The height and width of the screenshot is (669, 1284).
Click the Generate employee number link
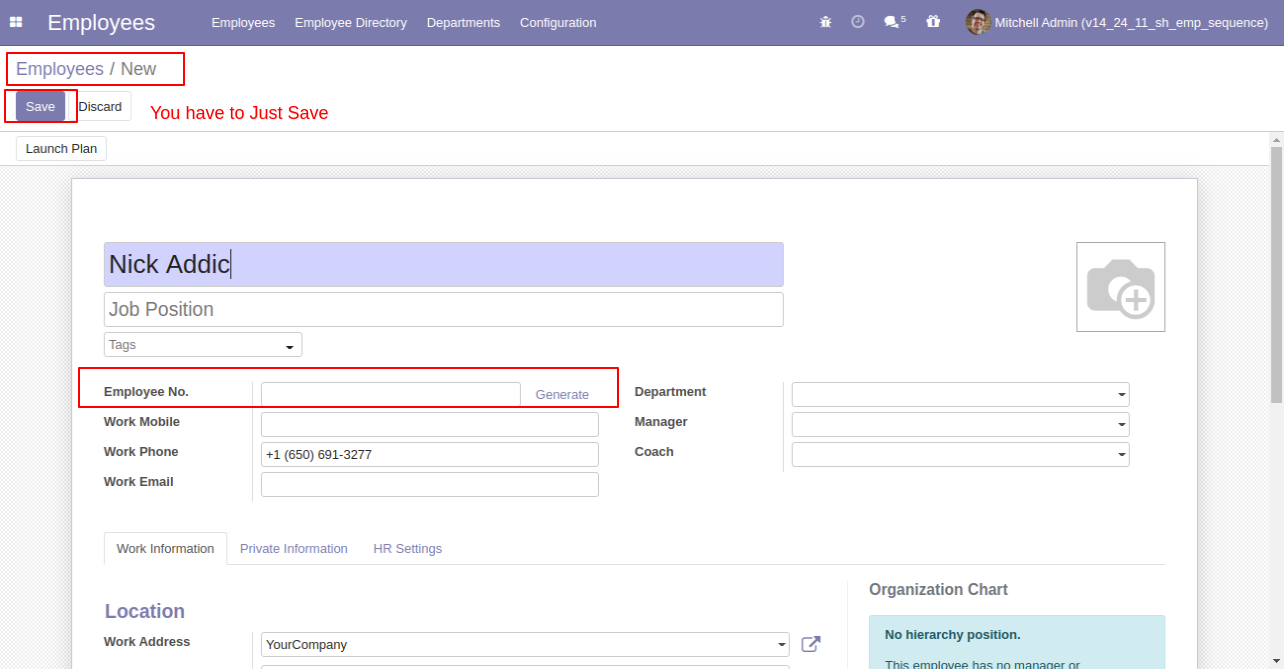[x=562, y=395]
